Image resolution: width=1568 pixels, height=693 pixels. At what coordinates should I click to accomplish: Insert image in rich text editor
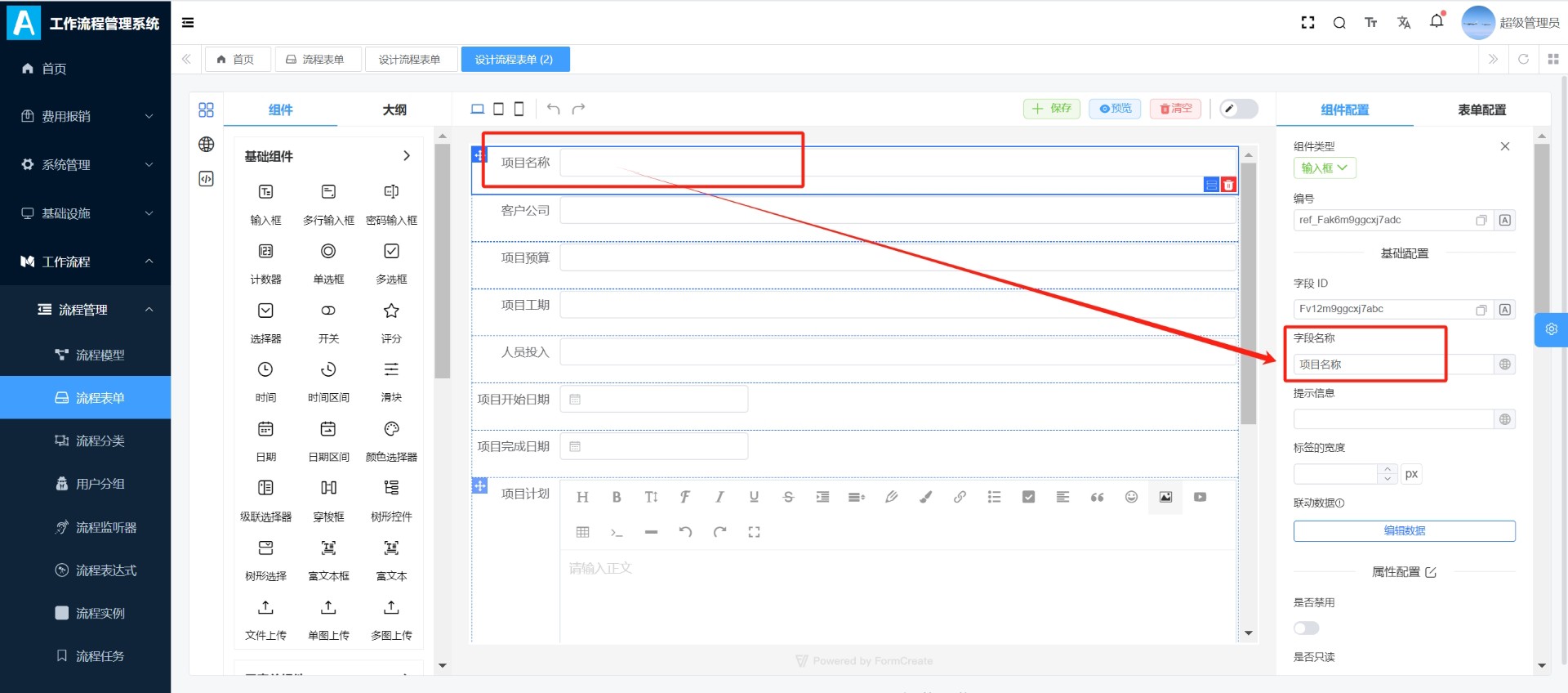pyautogui.click(x=1165, y=497)
